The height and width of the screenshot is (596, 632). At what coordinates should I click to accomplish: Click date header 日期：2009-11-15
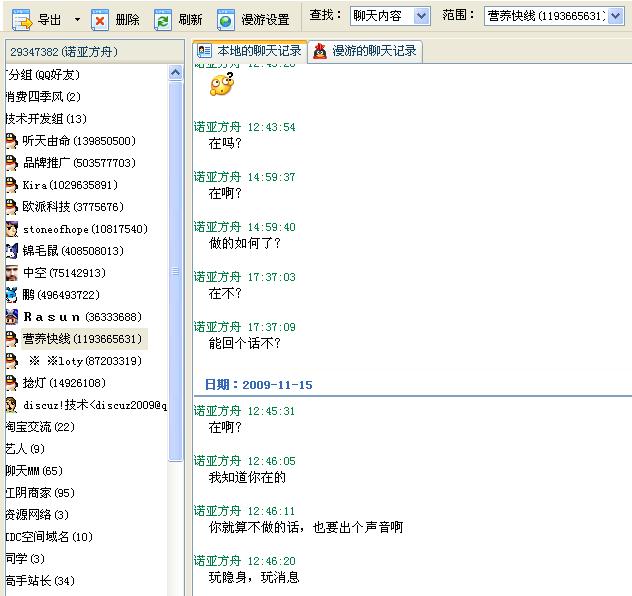[259, 384]
